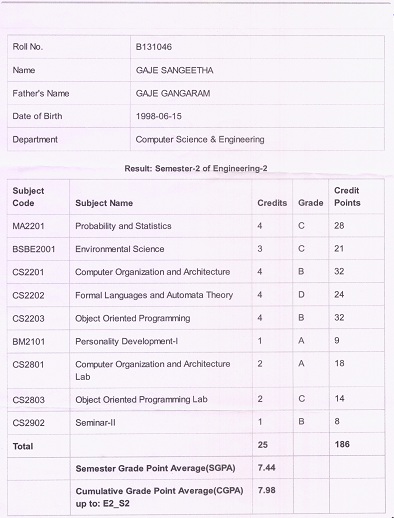Select date of birth 1998-06-15
The height and width of the screenshot is (518, 394).
[x=159, y=116]
